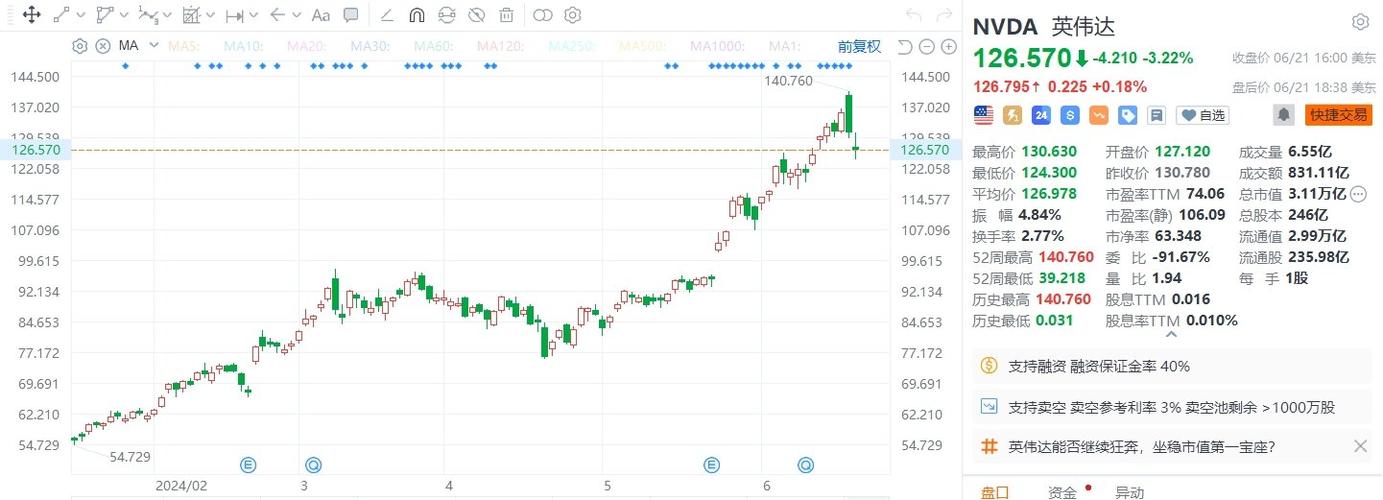Zoom in the chart with plus button

947,46
